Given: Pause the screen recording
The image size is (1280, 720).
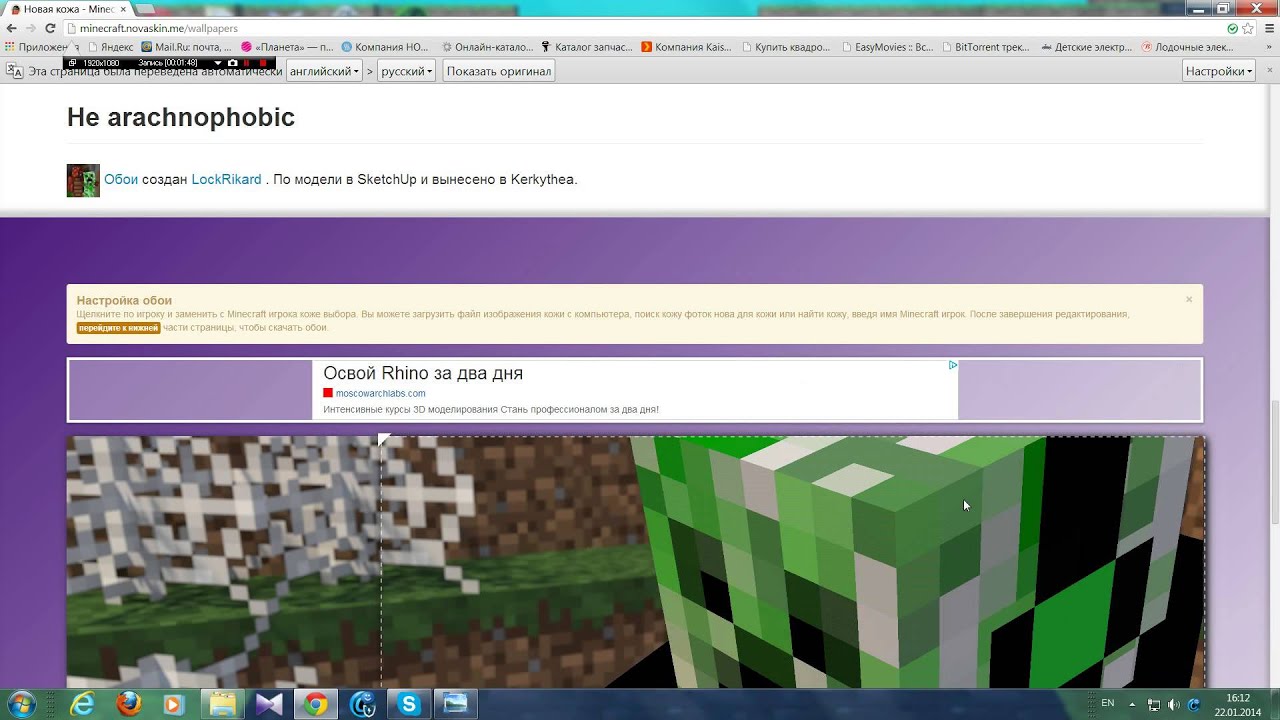Looking at the screenshot, I should pos(247,63).
